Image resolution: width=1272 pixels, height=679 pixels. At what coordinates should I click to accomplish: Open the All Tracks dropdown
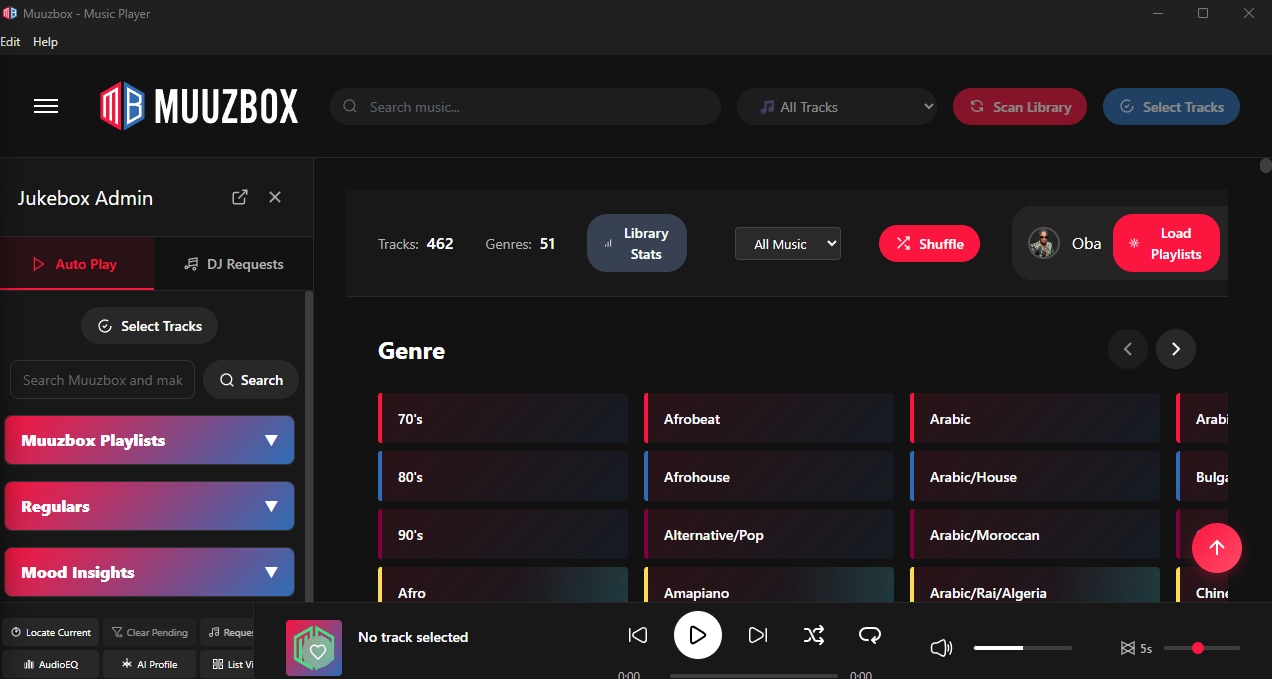tap(837, 107)
